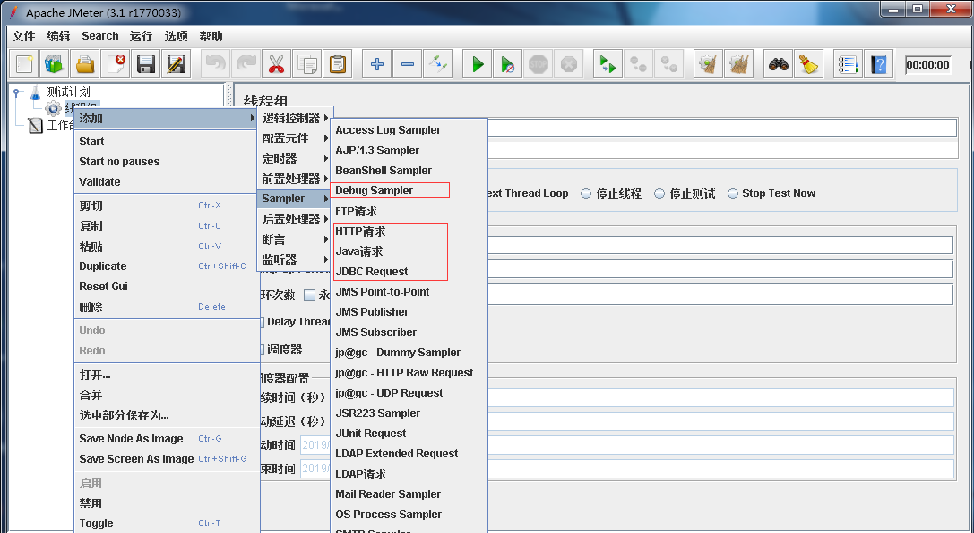Viewport: 974px width, 533px height.
Task: Open the Sampler submenu entry
Action: tap(294, 198)
